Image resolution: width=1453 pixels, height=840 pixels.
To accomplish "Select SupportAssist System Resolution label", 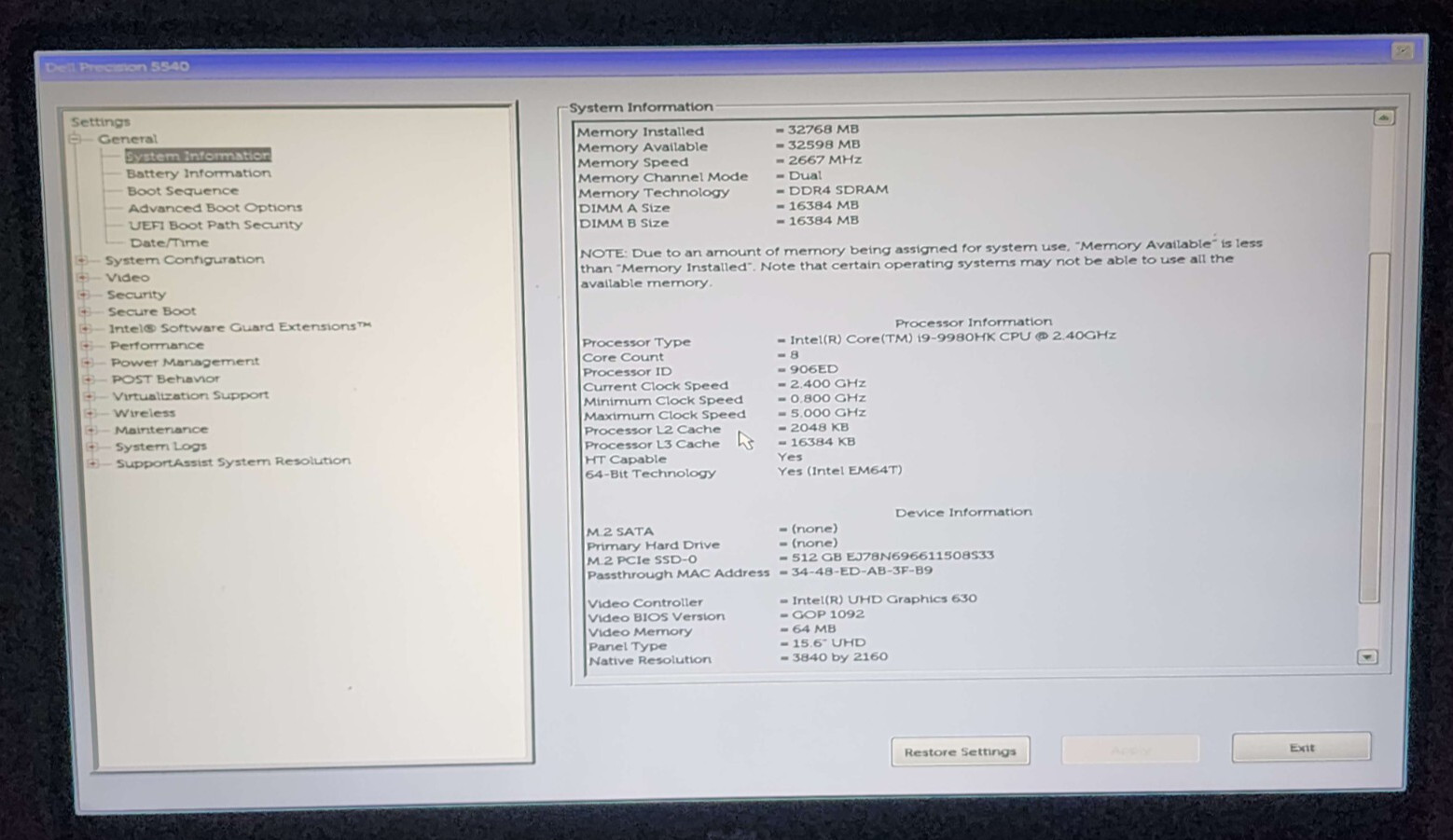I will click(x=233, y=461).
